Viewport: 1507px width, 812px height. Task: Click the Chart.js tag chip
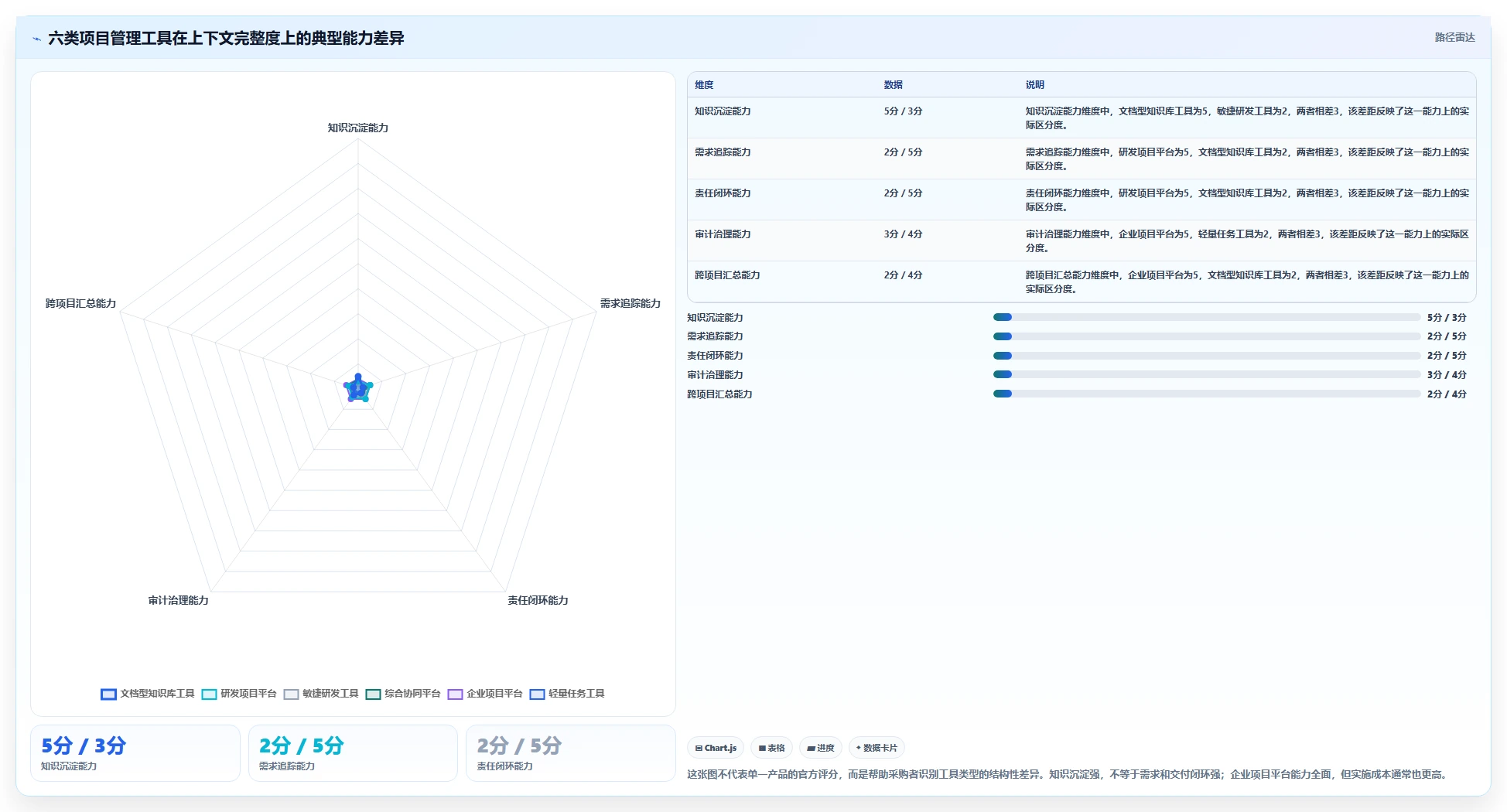716,748
